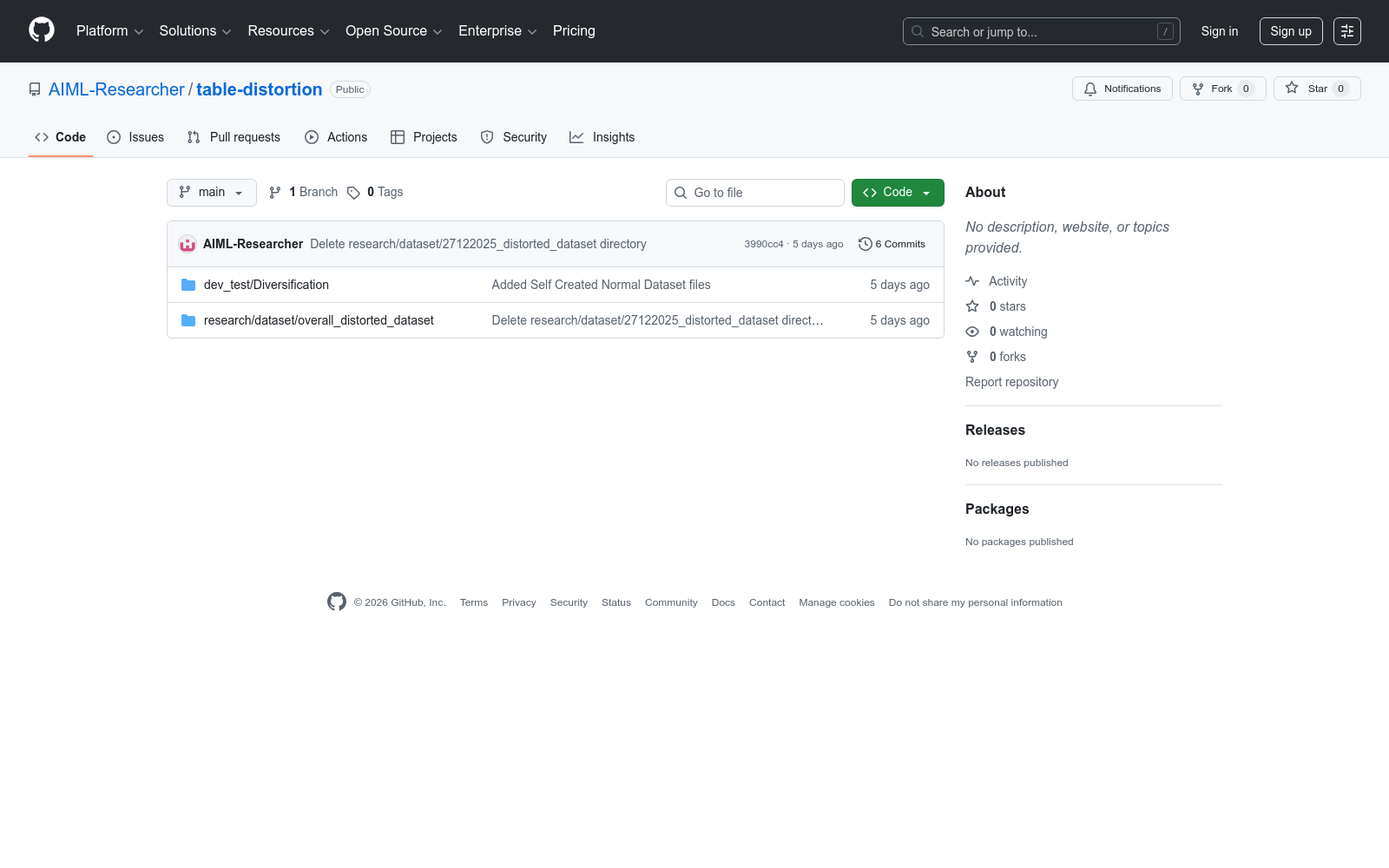Click the fork icon beside 0 forks
Image resolution: width=1389 pixels, height=868 pixels.
[972, 357]
